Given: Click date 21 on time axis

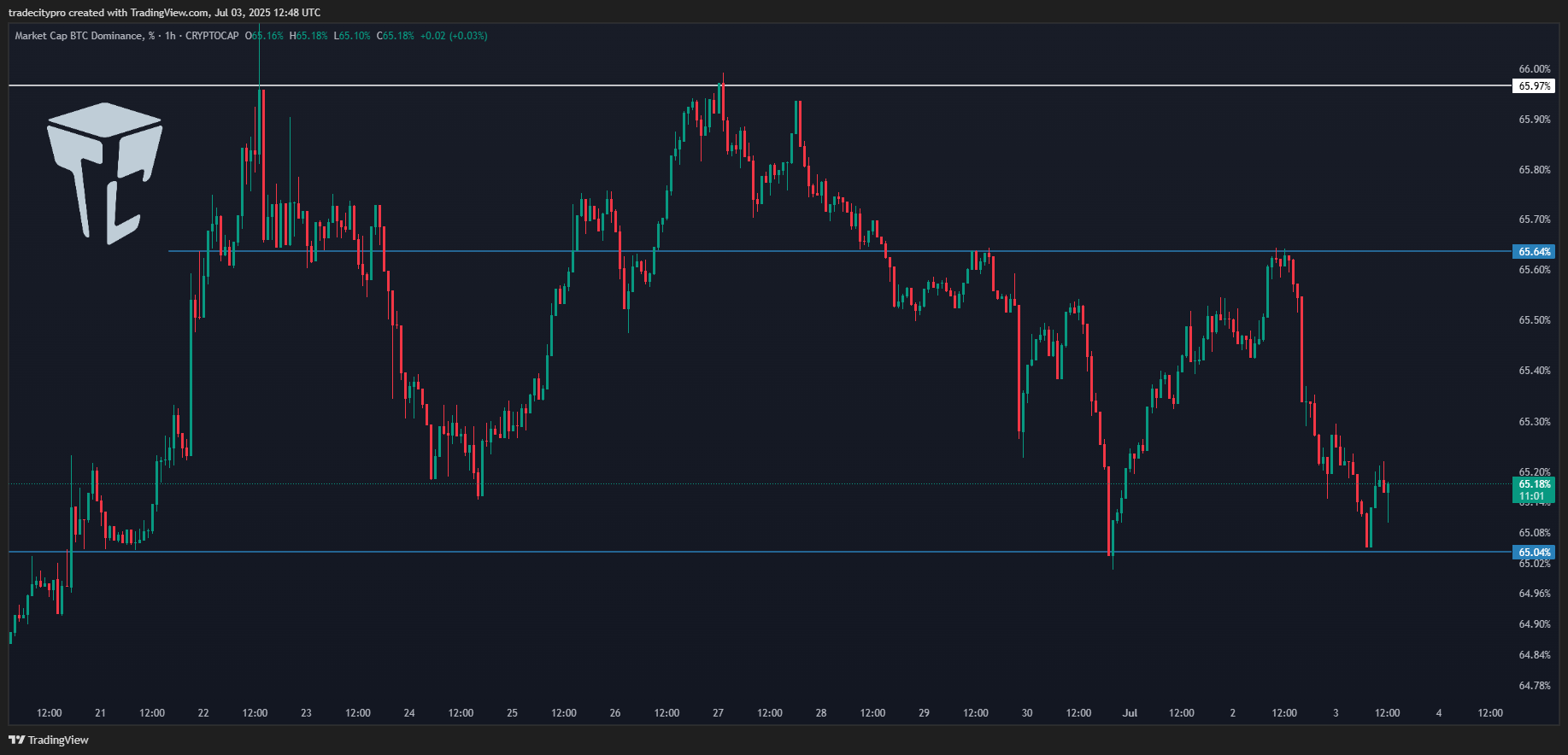Looking at the screenshot, I should 100,713.
